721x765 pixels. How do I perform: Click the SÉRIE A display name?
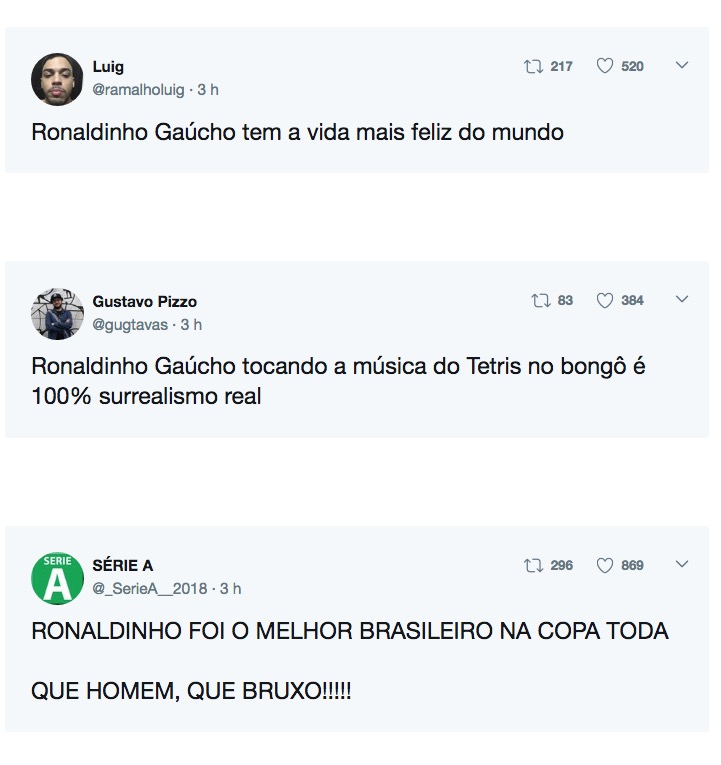(x=122, y=566)
